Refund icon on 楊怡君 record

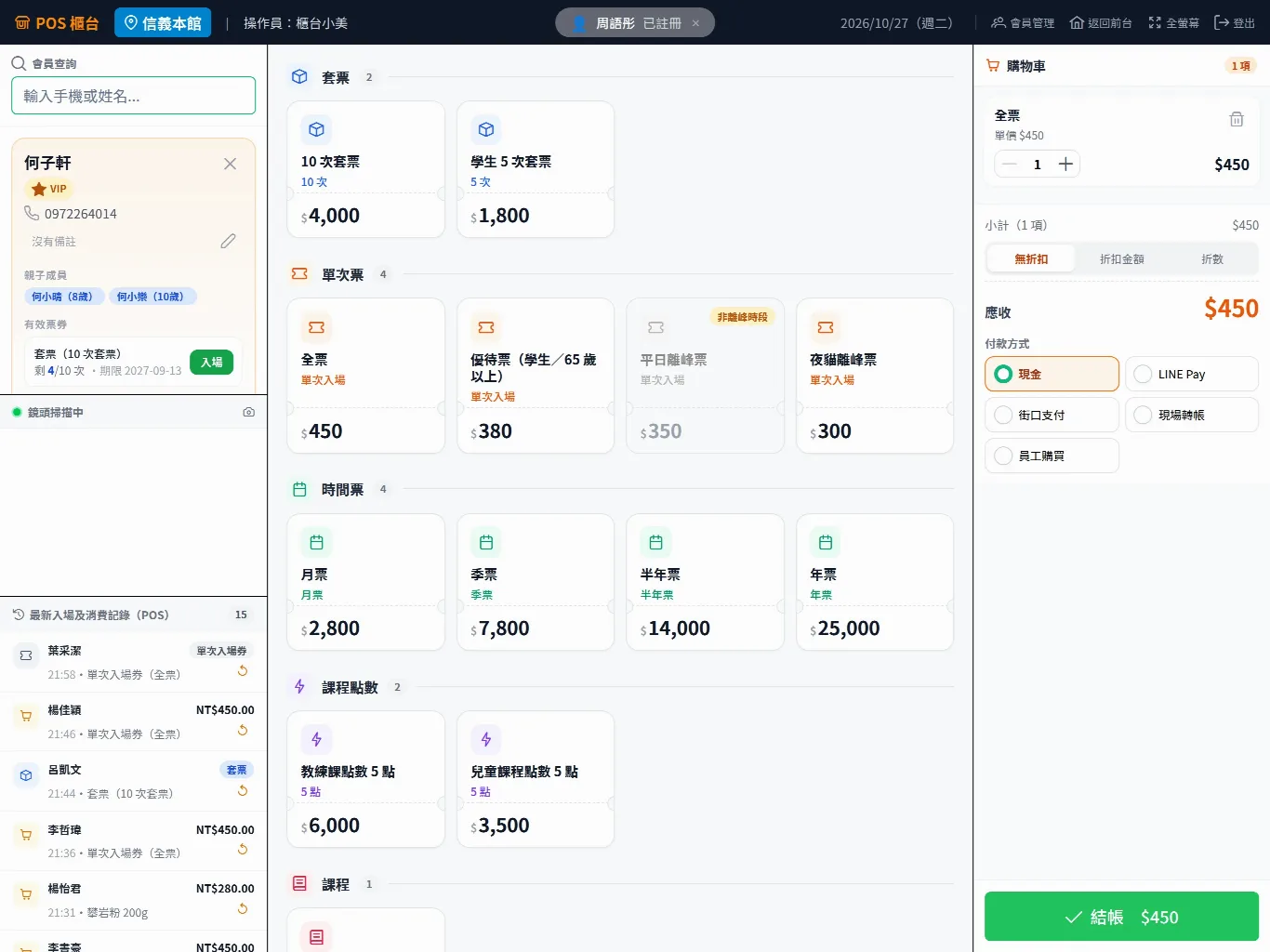[243, 908]
